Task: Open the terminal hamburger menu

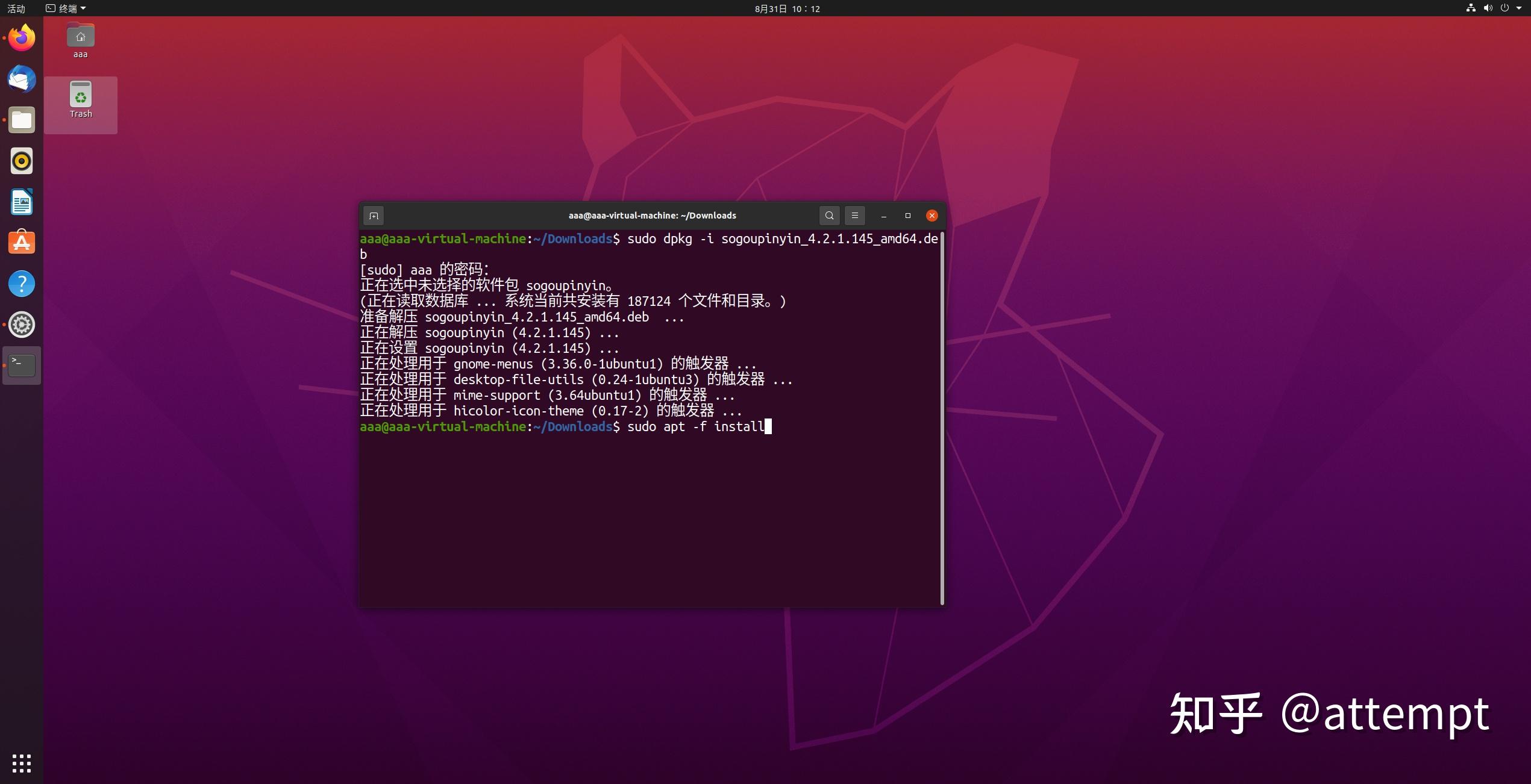Action: (x=854, y=216)
